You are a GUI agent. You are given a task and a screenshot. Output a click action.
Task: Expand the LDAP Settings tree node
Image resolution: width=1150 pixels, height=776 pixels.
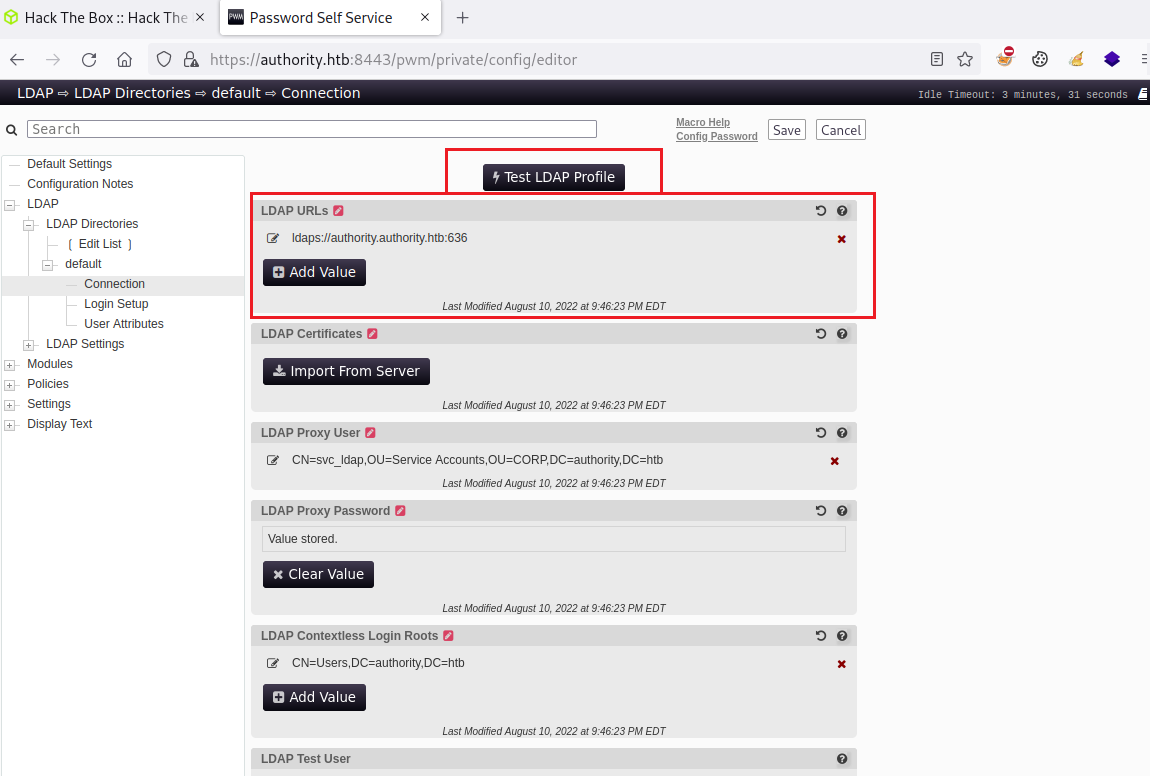pos(29,345)
